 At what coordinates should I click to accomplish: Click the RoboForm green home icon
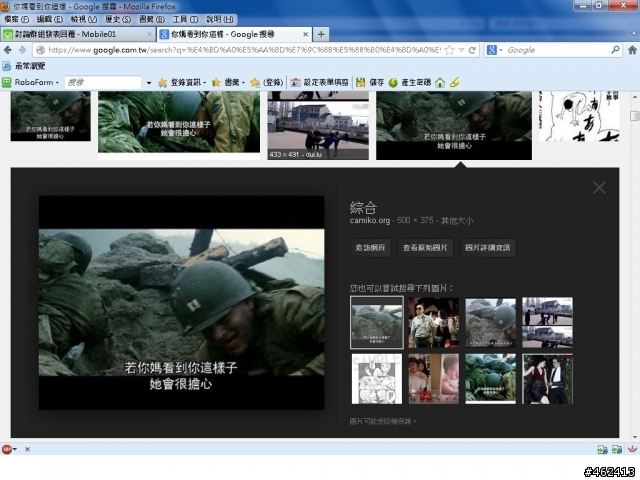tap(440, 83)
